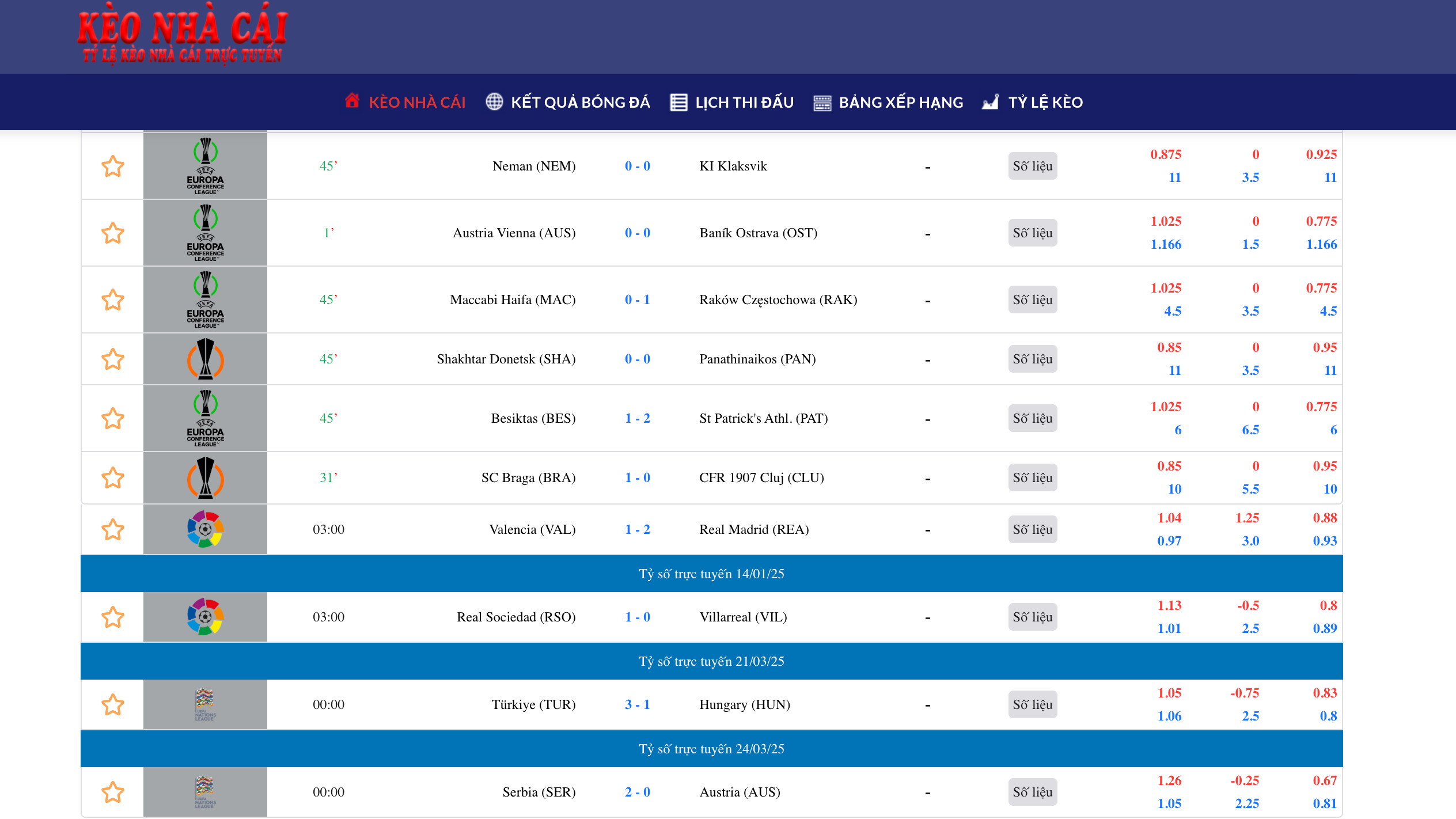Viewport: 1456px width, 819px height.
Task: Click the Europa League logo for Shakhtar match
Action: point(205,359)
